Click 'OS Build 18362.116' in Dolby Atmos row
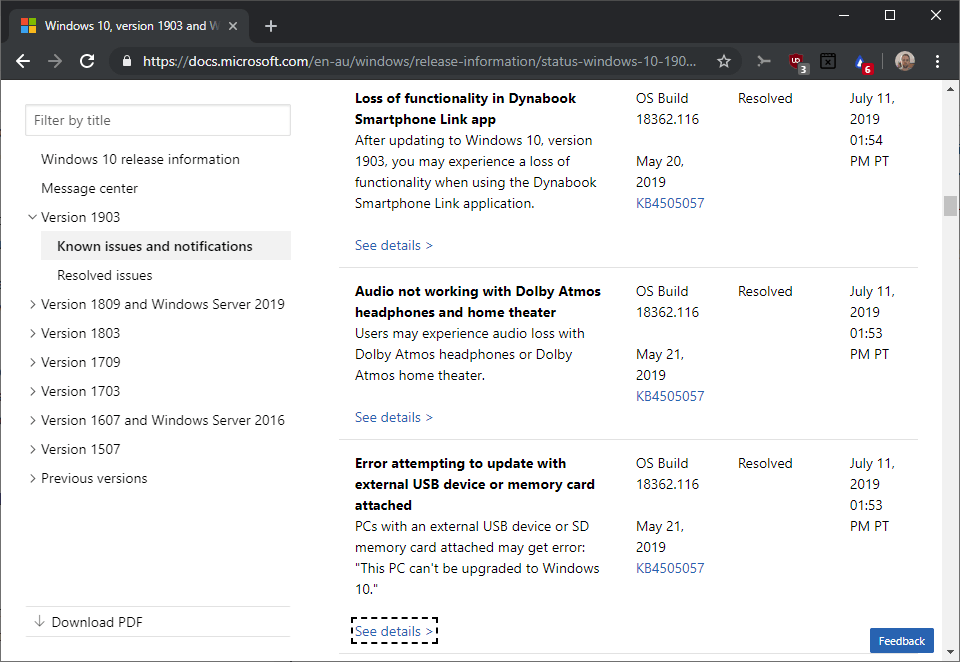The image size is (960, 662). [667, 302]
